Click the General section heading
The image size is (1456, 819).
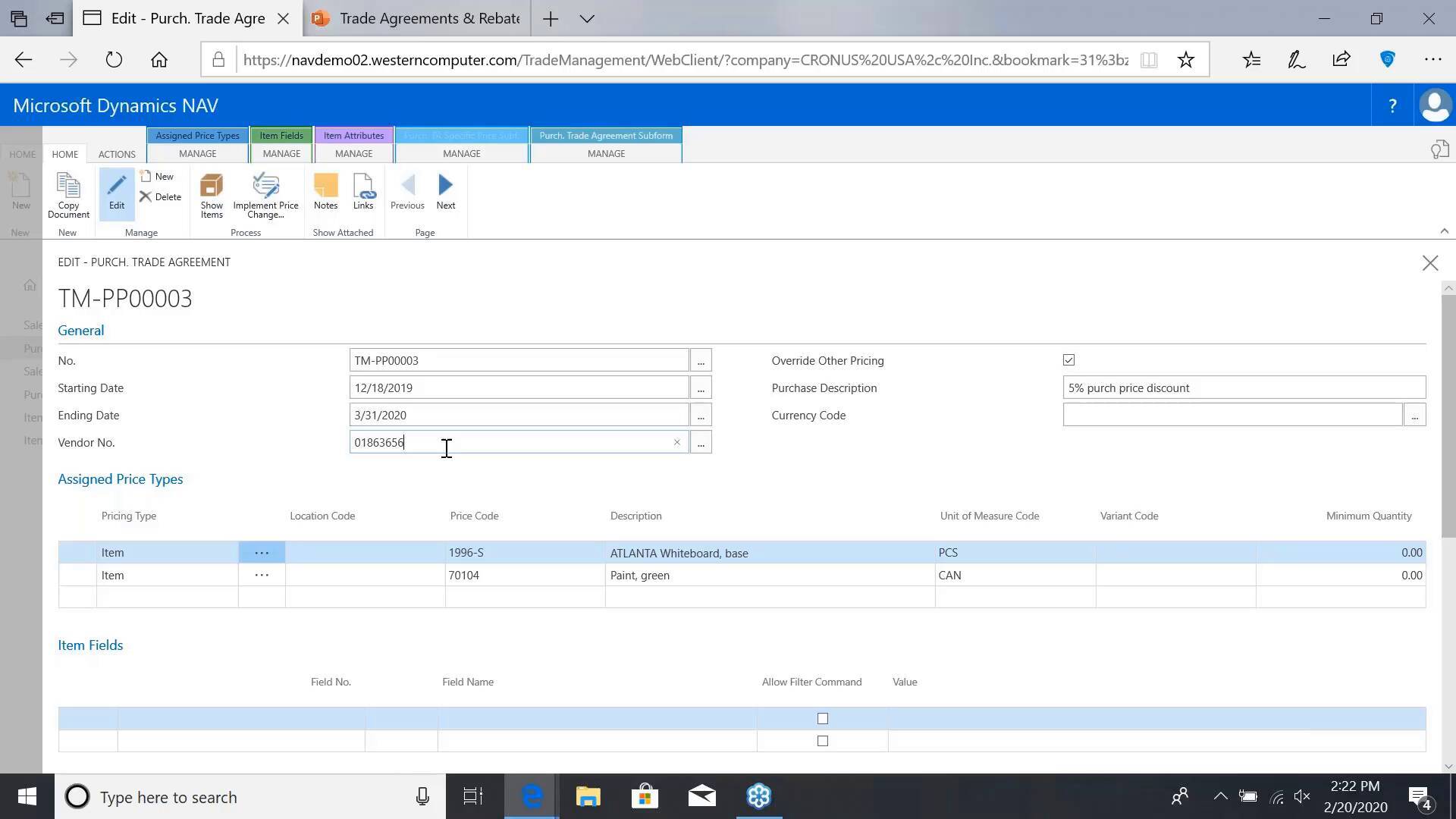80,331
